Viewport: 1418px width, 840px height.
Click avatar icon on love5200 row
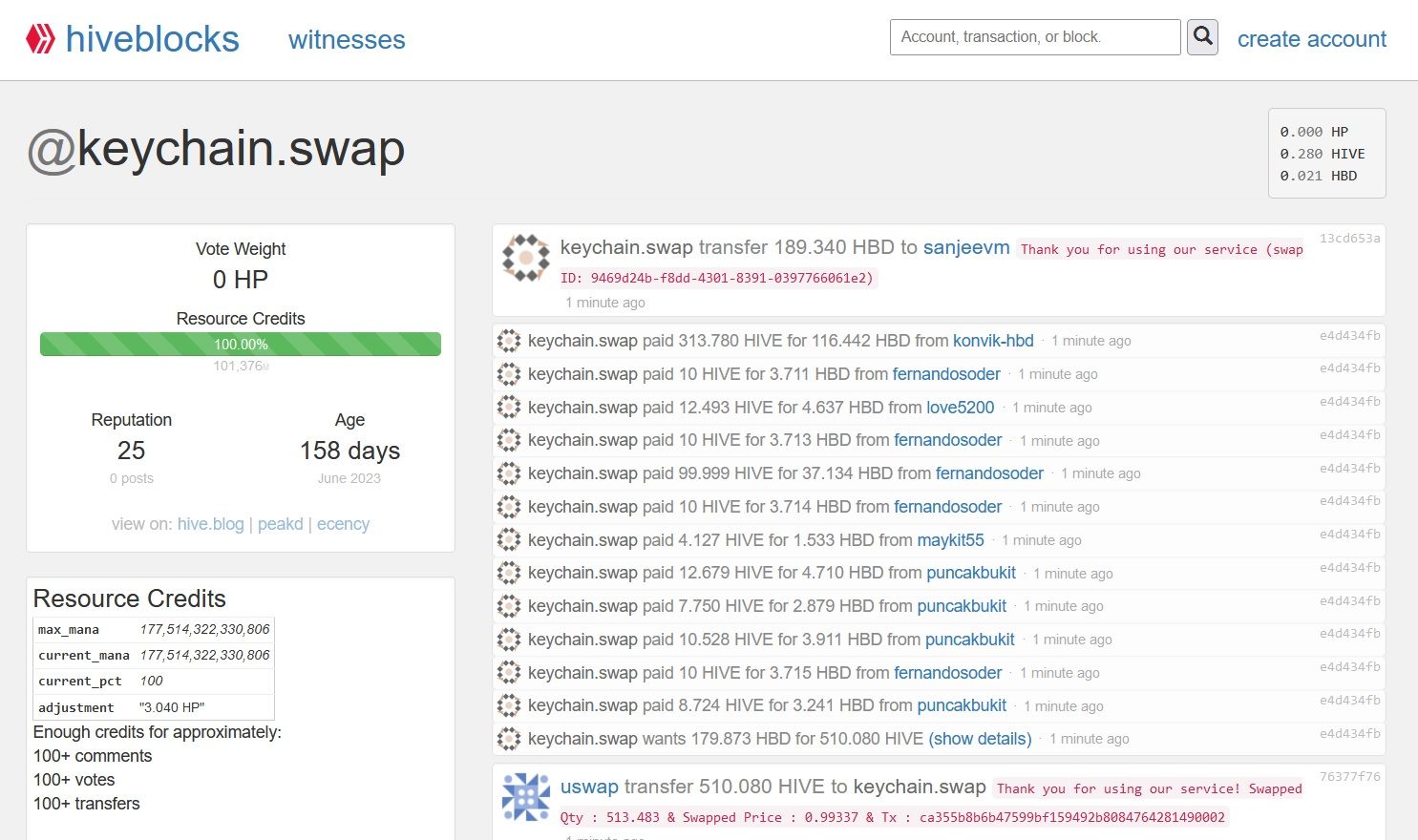509,408
